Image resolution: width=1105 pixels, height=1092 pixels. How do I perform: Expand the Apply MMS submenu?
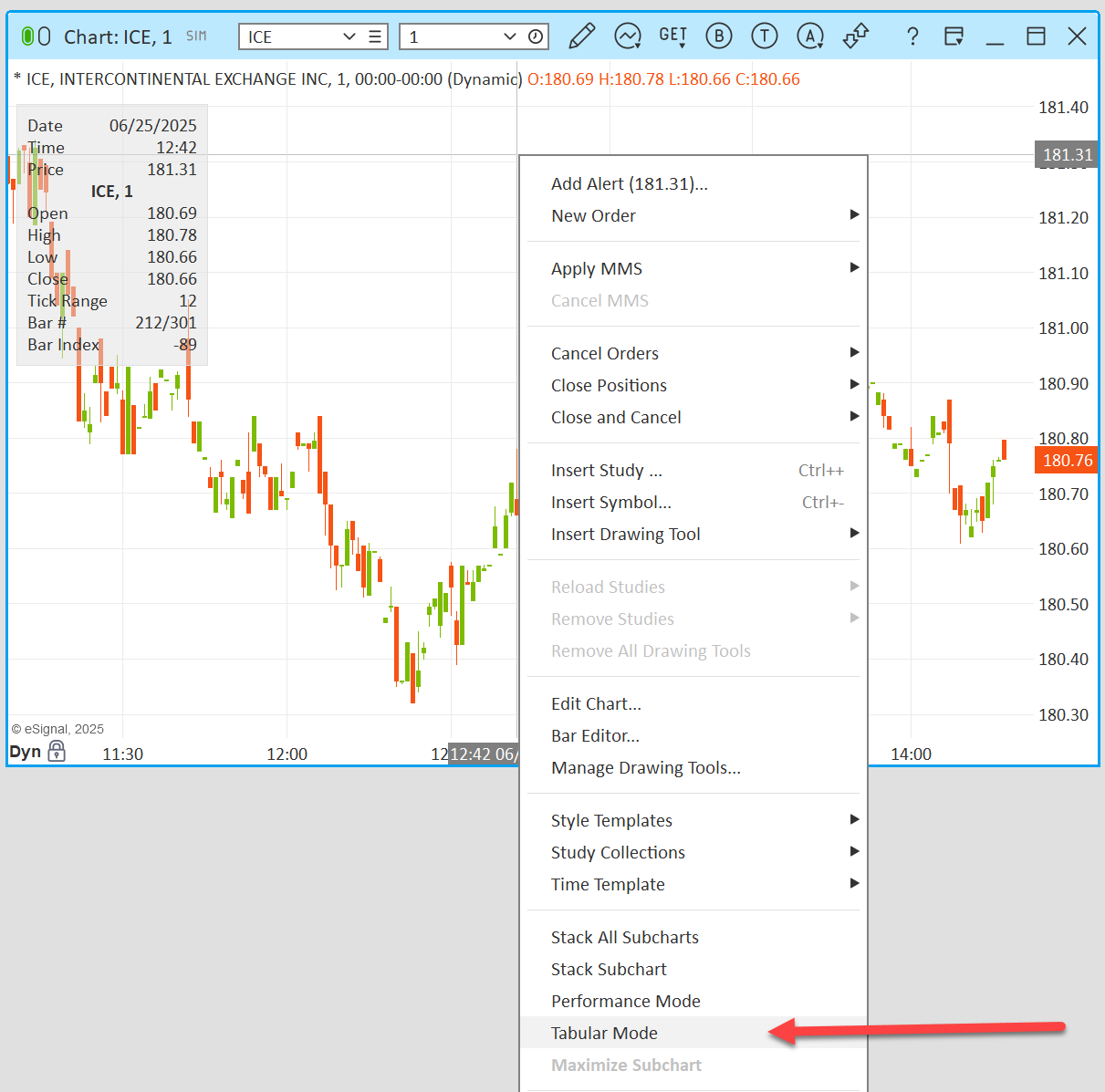click(693, 269)
